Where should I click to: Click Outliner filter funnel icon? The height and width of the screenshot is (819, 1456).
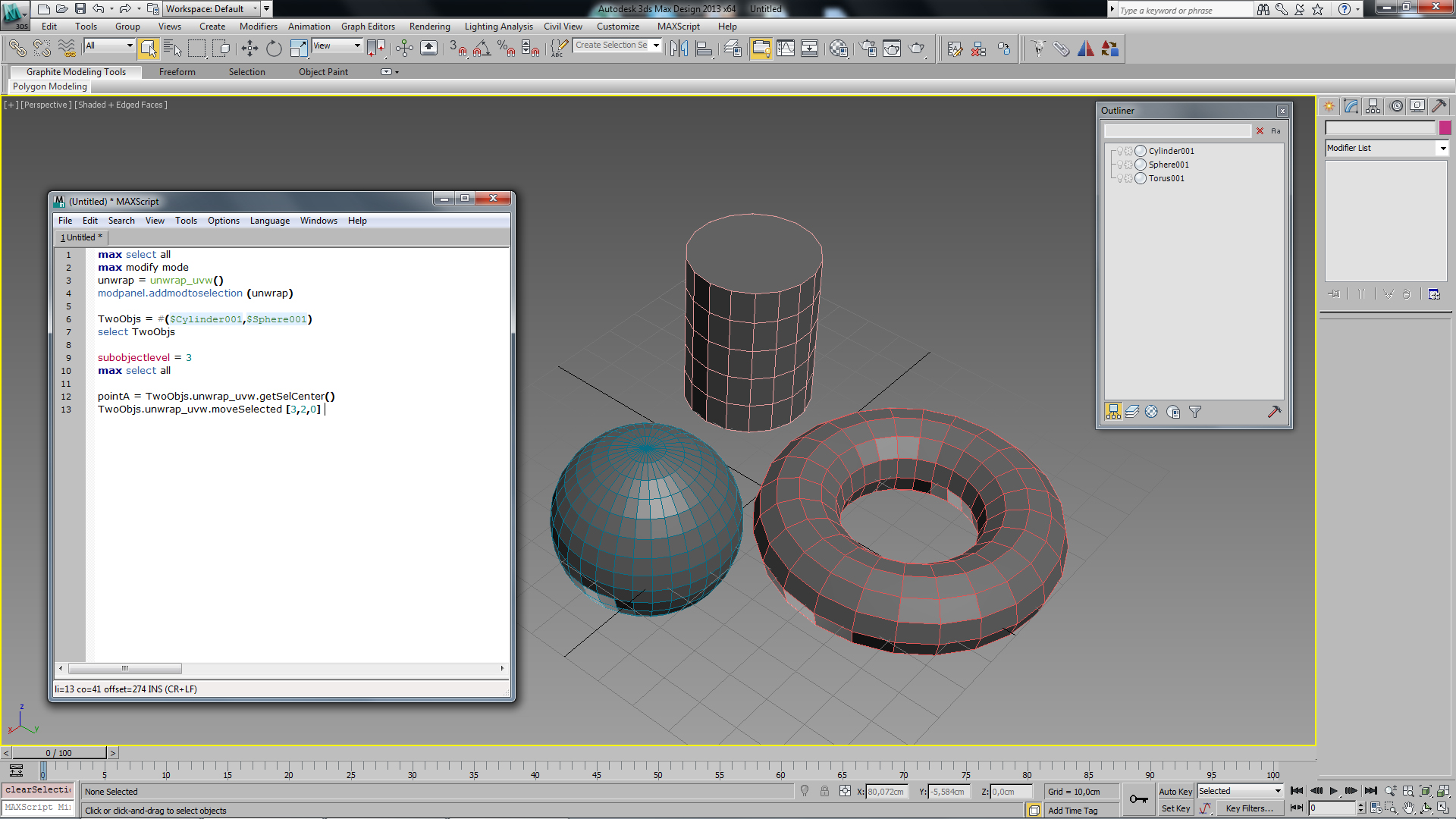pos(1195,412)
